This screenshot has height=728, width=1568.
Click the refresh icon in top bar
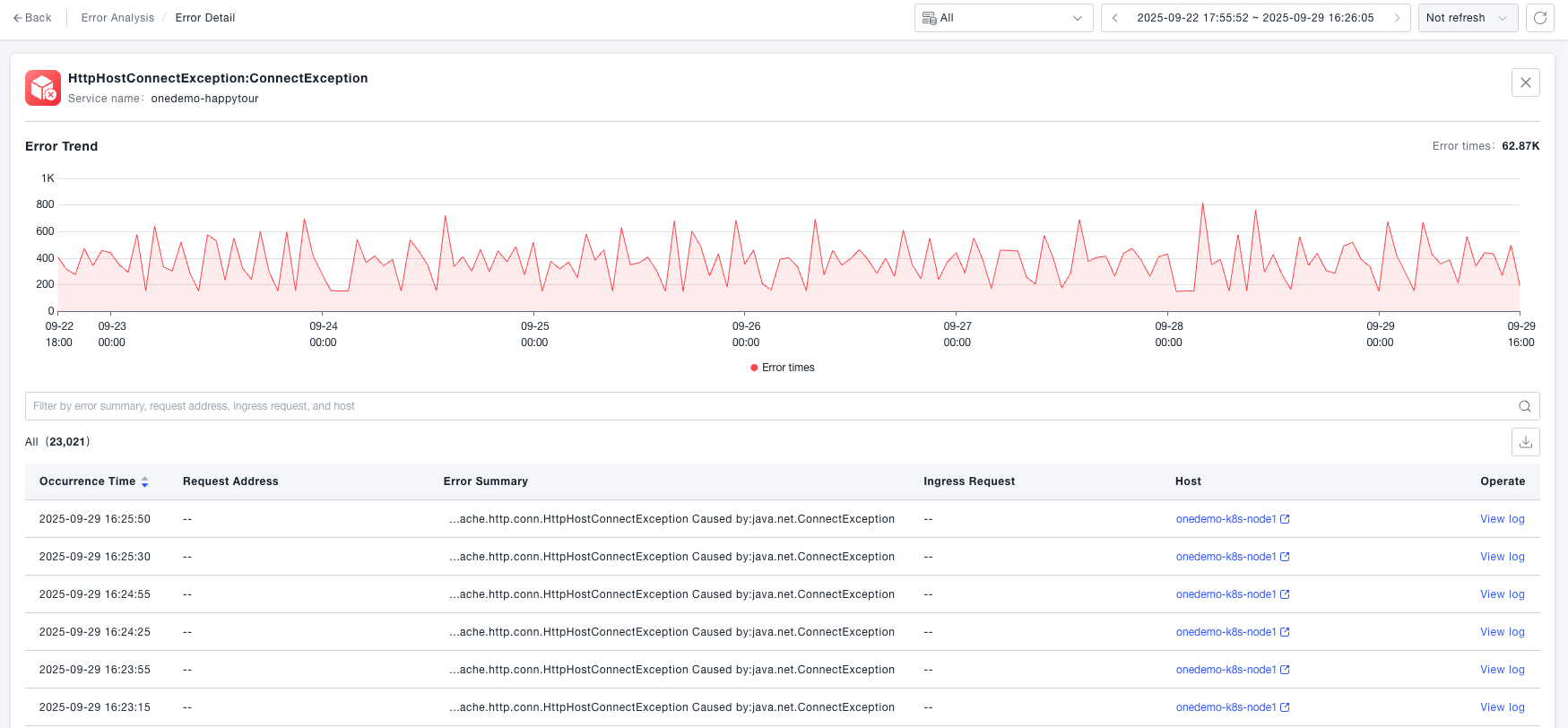(1540, 18)
